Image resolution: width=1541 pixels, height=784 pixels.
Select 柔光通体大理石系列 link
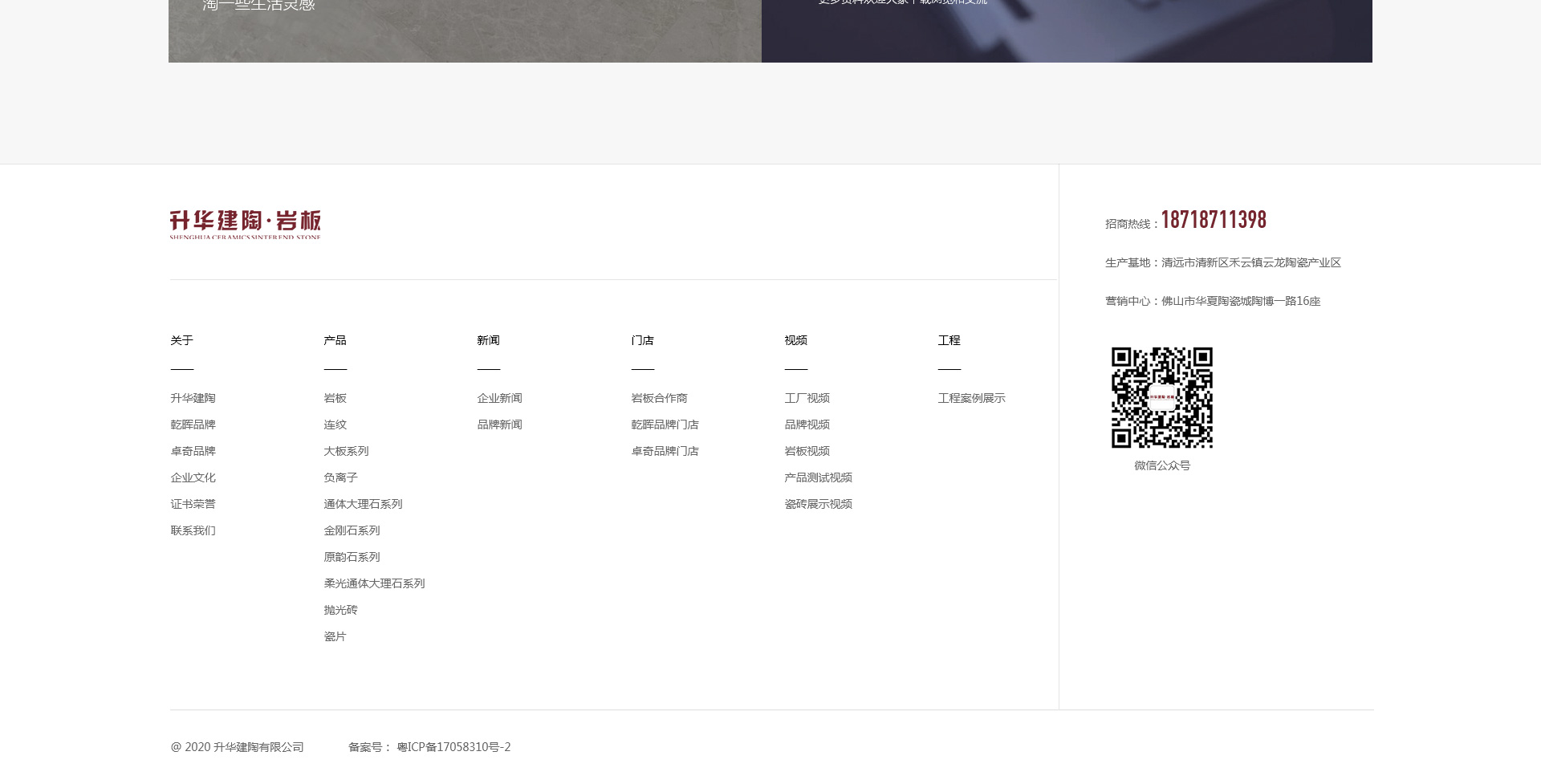click(374, 583)
